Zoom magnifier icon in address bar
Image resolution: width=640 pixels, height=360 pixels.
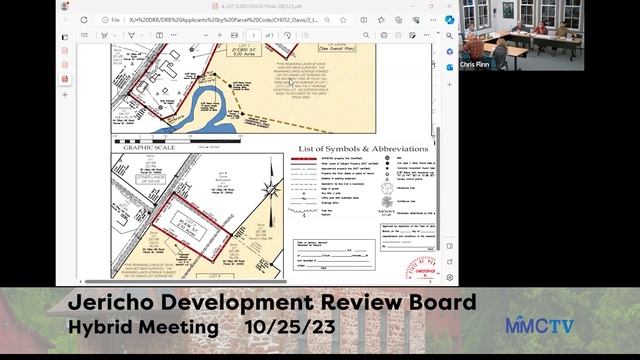pos(327,20)
